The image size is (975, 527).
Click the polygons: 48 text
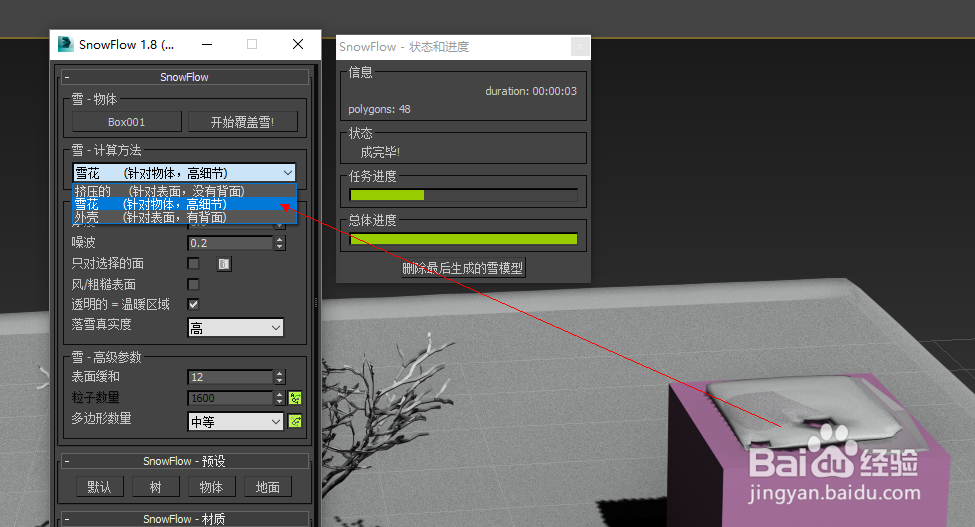379,109
